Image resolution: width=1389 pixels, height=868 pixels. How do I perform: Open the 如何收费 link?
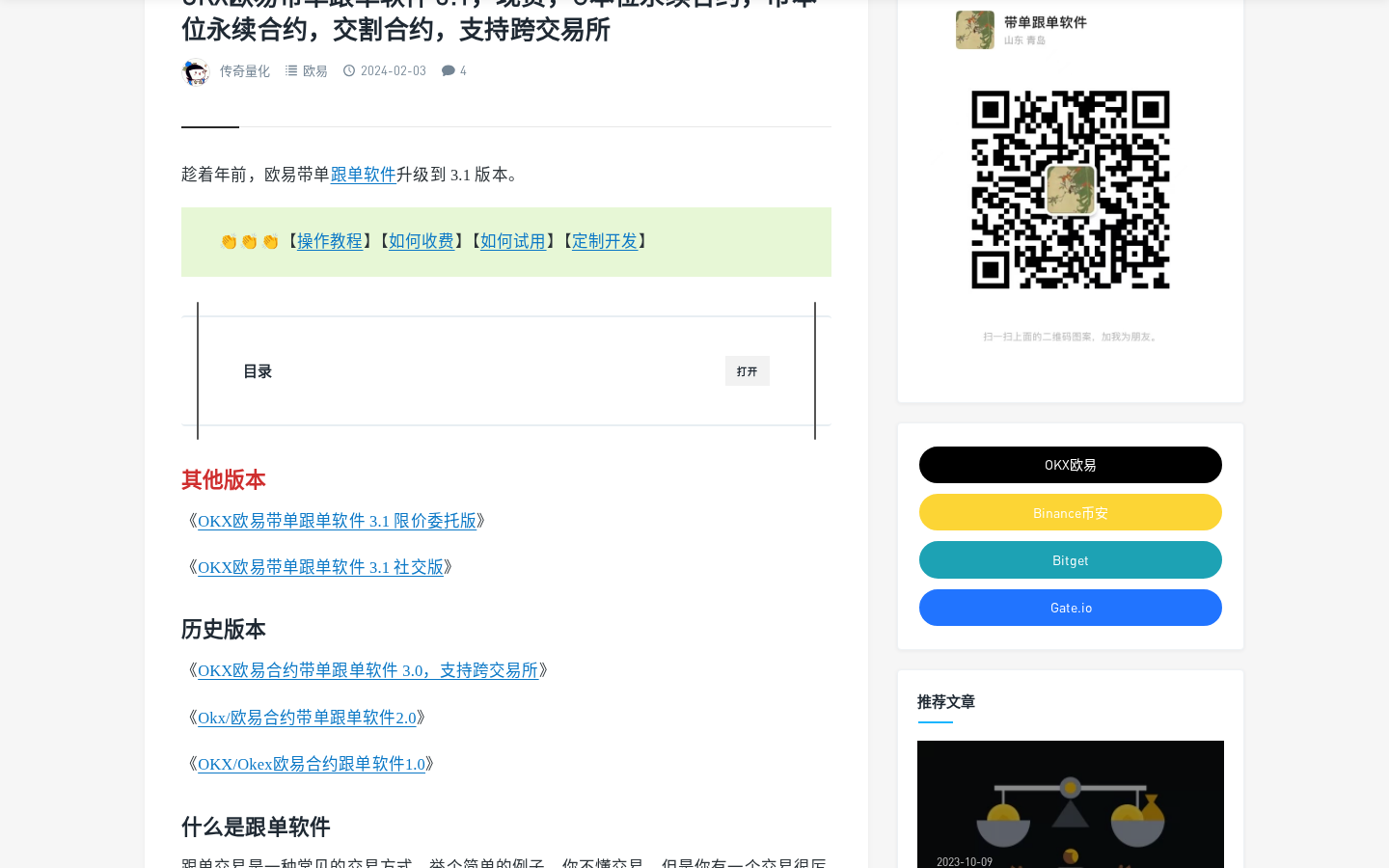pyautogui.click(x=422, y=241)
